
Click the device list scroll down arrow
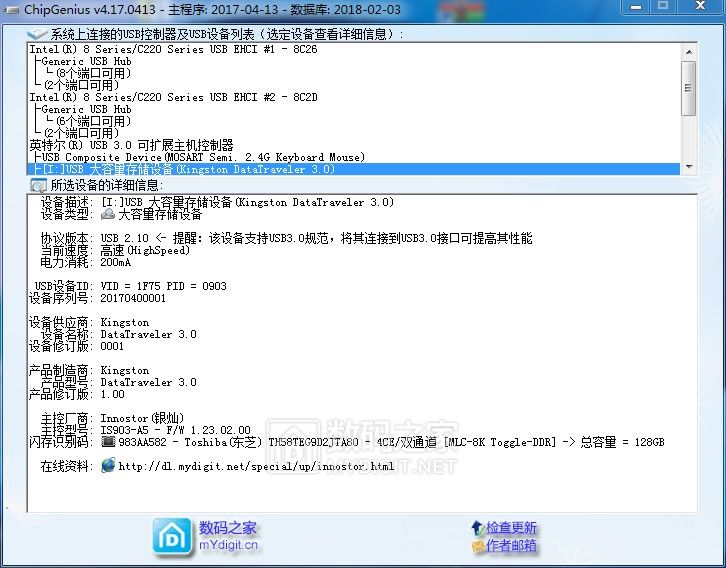click(x=688, y=167)
